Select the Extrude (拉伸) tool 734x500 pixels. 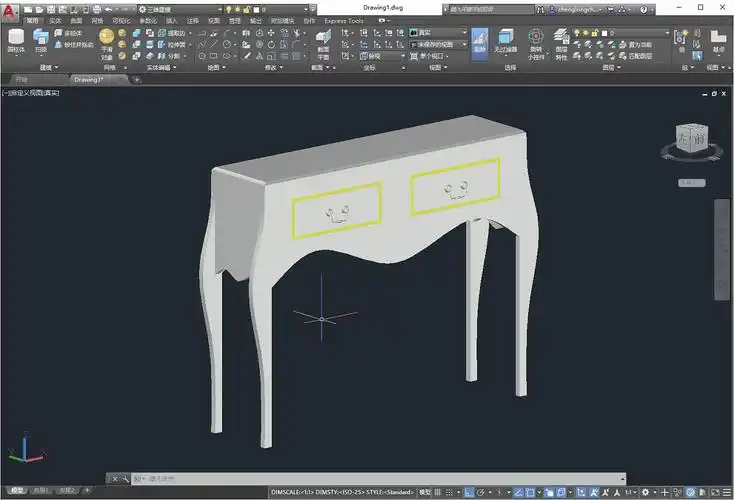(x=41, y=40)
